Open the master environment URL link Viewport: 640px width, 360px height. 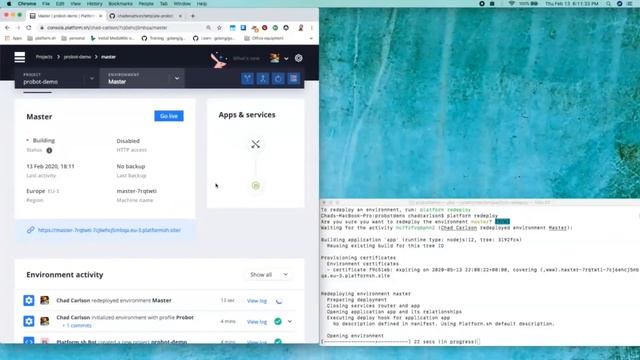[109, 230]
